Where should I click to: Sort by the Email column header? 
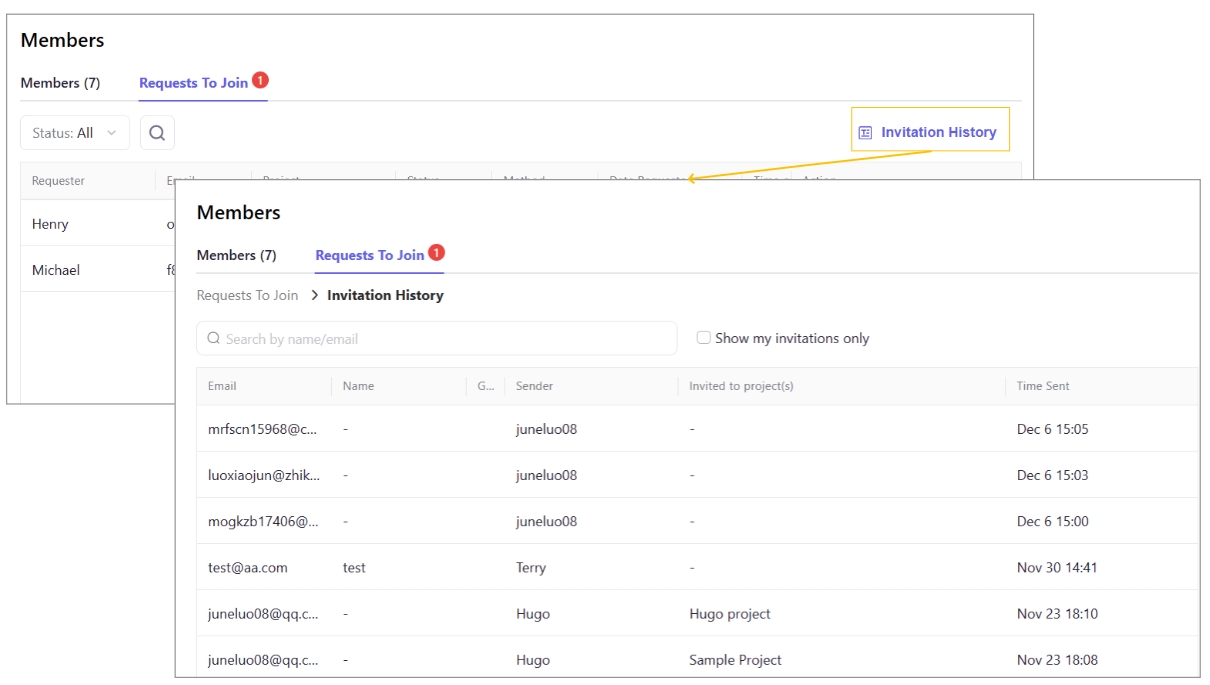click(222, 386)
